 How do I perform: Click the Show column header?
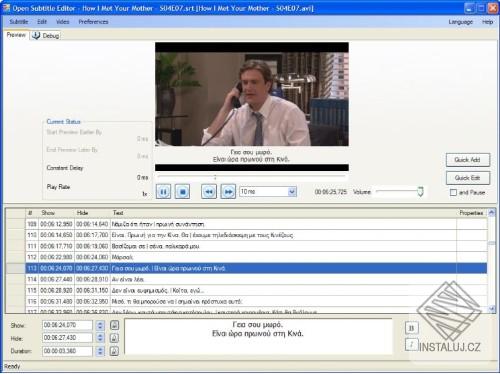coord(57,213)
